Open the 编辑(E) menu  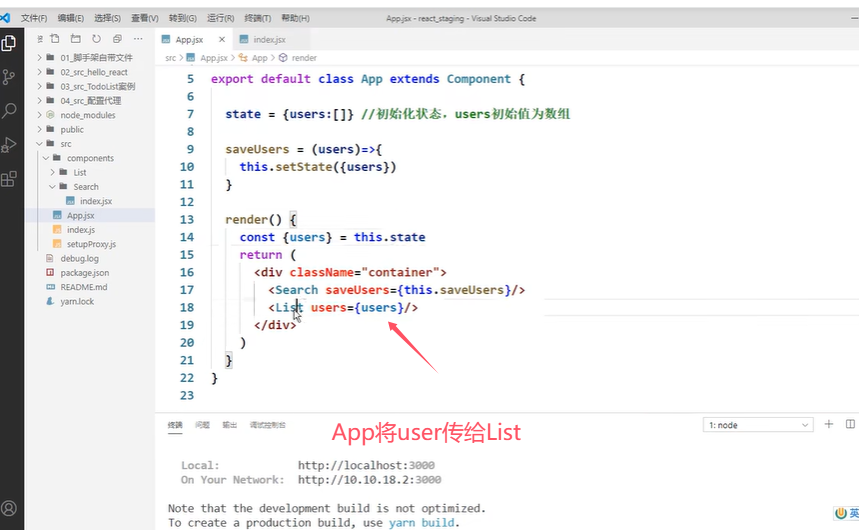coord(71,18)
